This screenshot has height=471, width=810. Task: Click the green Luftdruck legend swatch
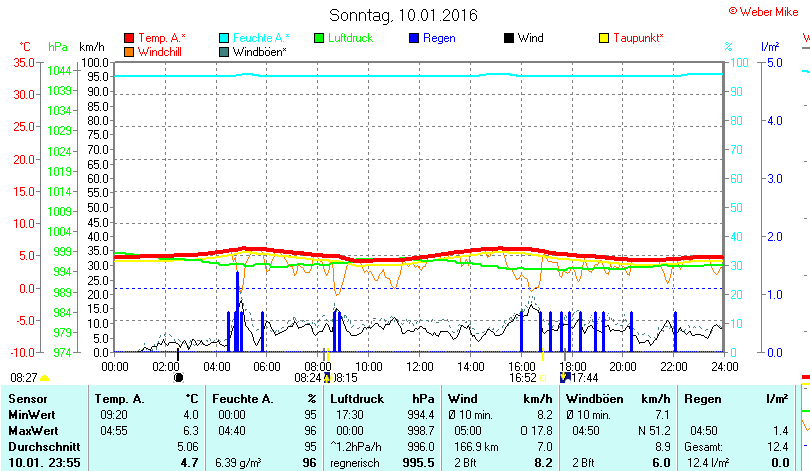coord(319,38)
